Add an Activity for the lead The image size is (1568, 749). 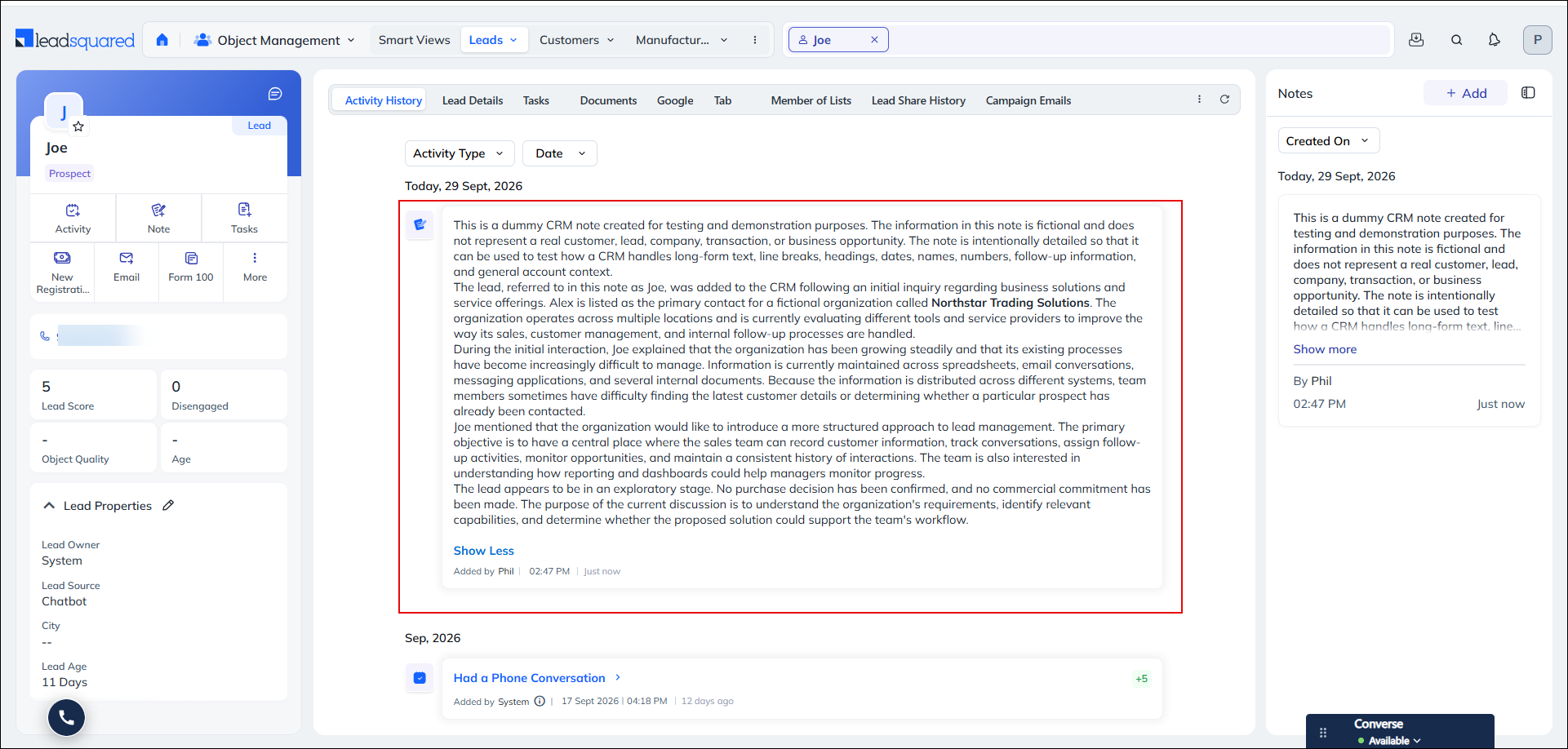coord(73,219)
